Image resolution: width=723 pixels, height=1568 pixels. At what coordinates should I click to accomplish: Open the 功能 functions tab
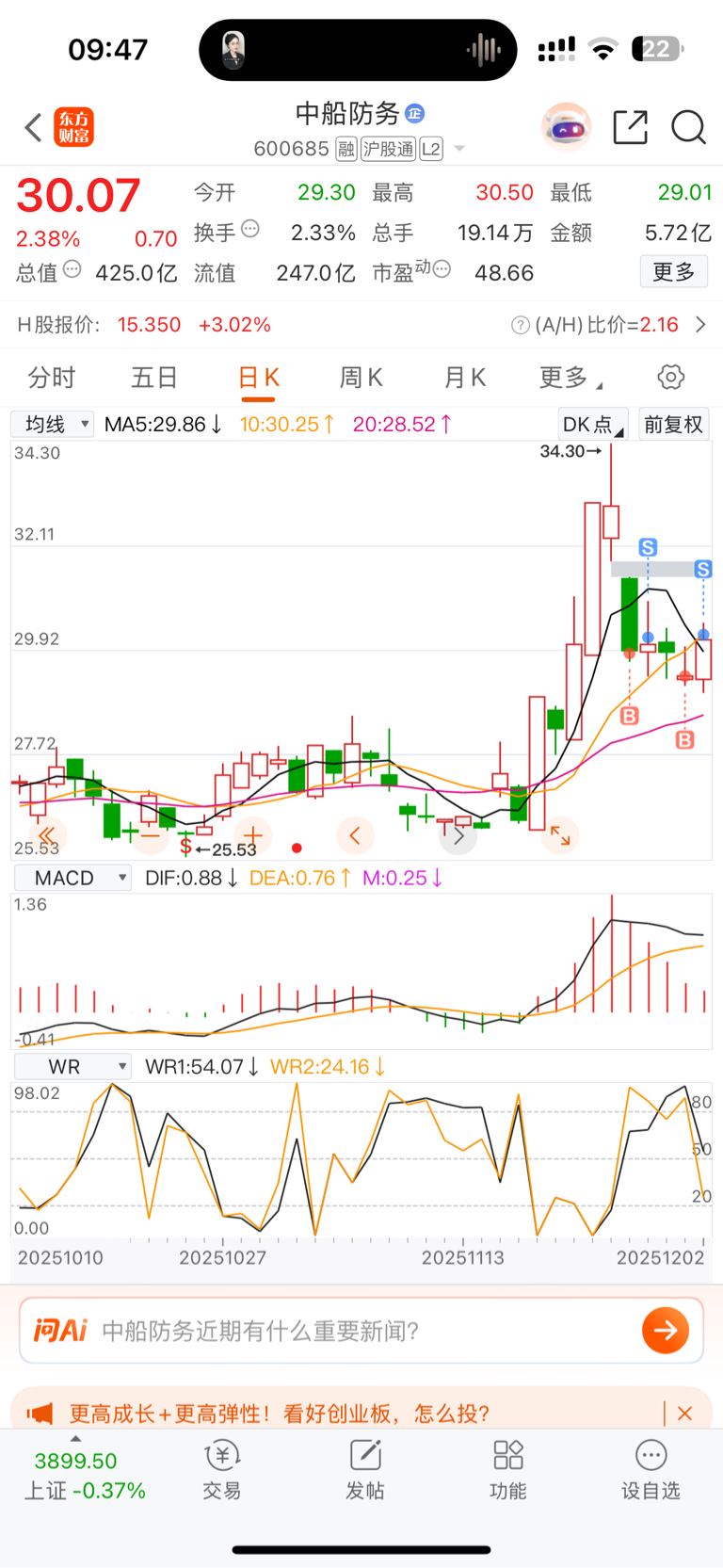(x=508, y=1470)
